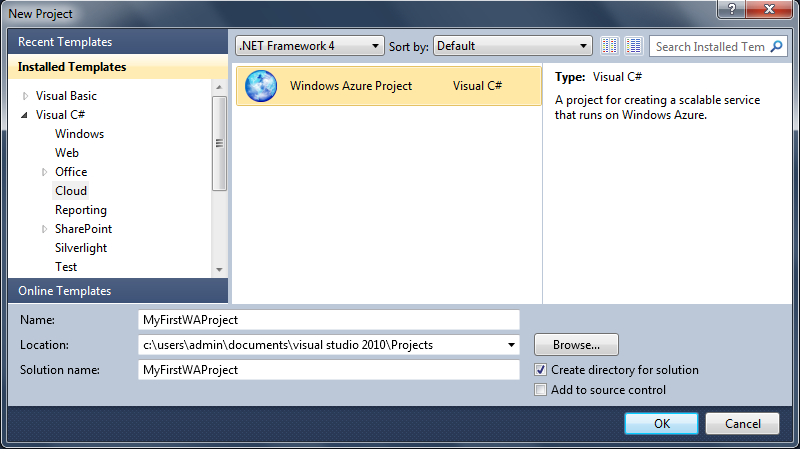
Task: Open the Sort by Default dropdown
Action: click(584, 46)
